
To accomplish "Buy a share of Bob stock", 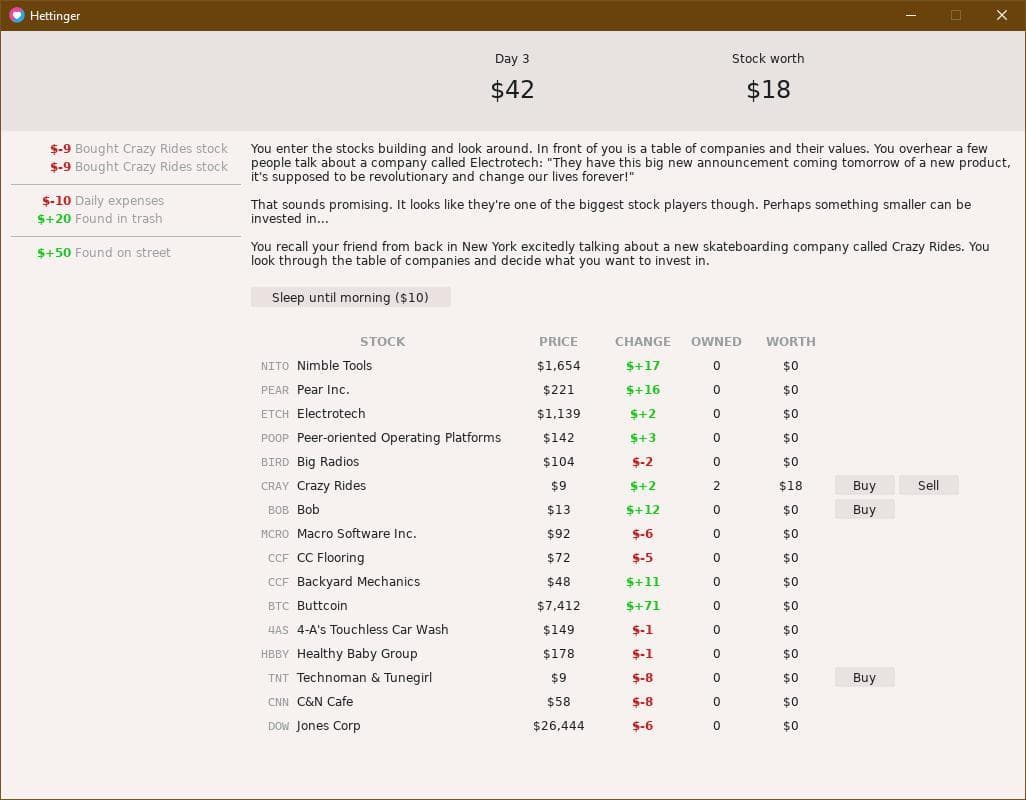I will [864, 510].
